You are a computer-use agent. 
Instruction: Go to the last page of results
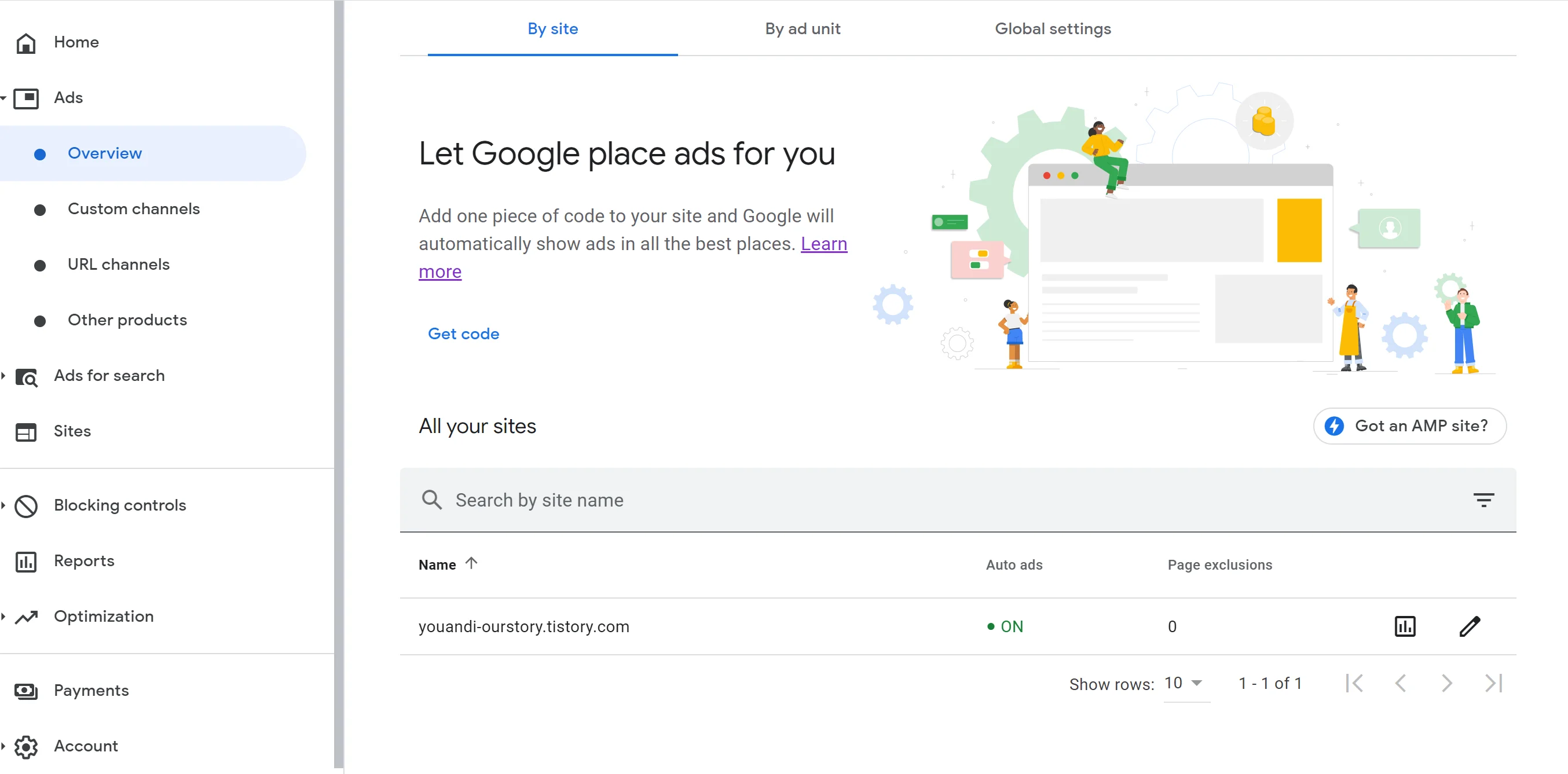(1493, 683)
